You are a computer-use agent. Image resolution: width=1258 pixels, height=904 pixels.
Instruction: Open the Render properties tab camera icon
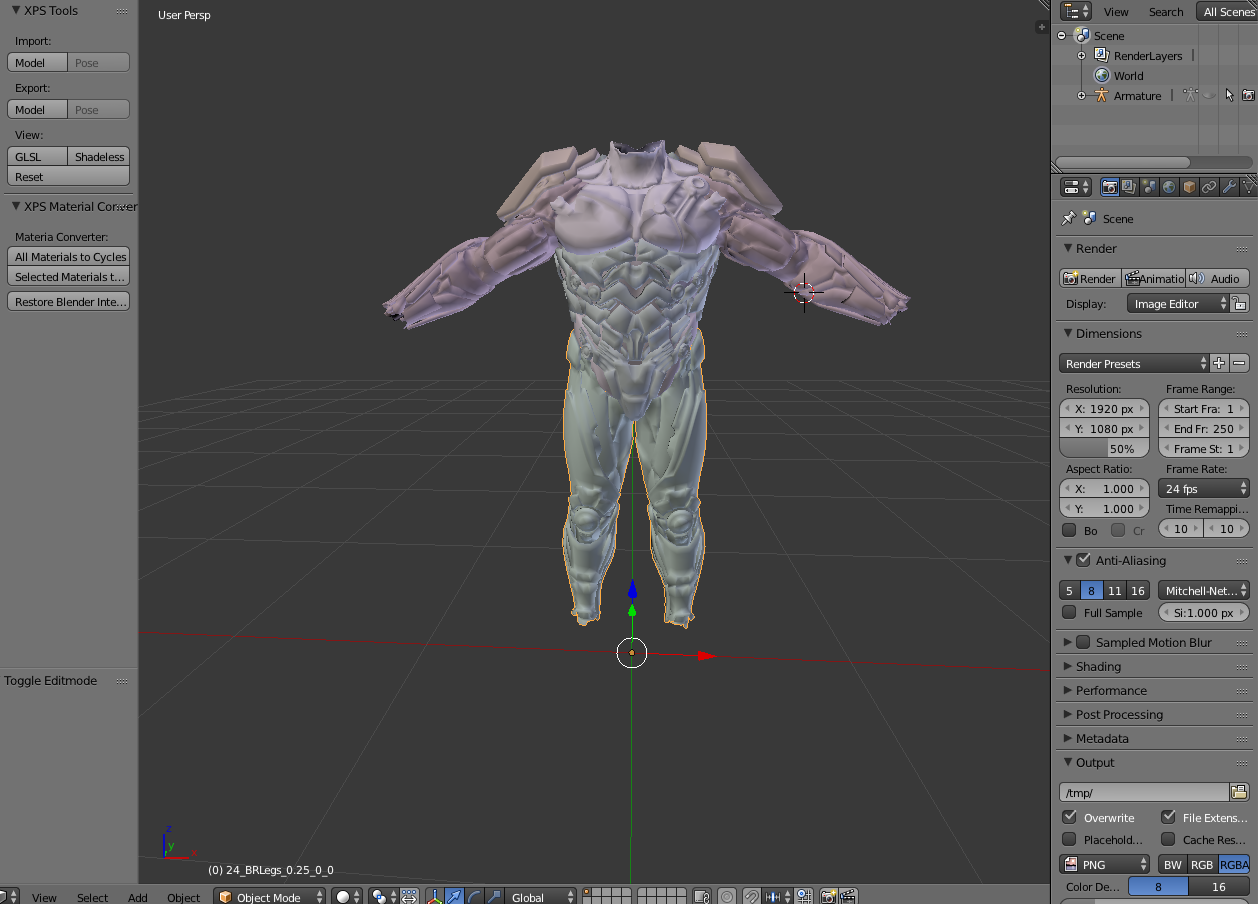click(1109, 187)
